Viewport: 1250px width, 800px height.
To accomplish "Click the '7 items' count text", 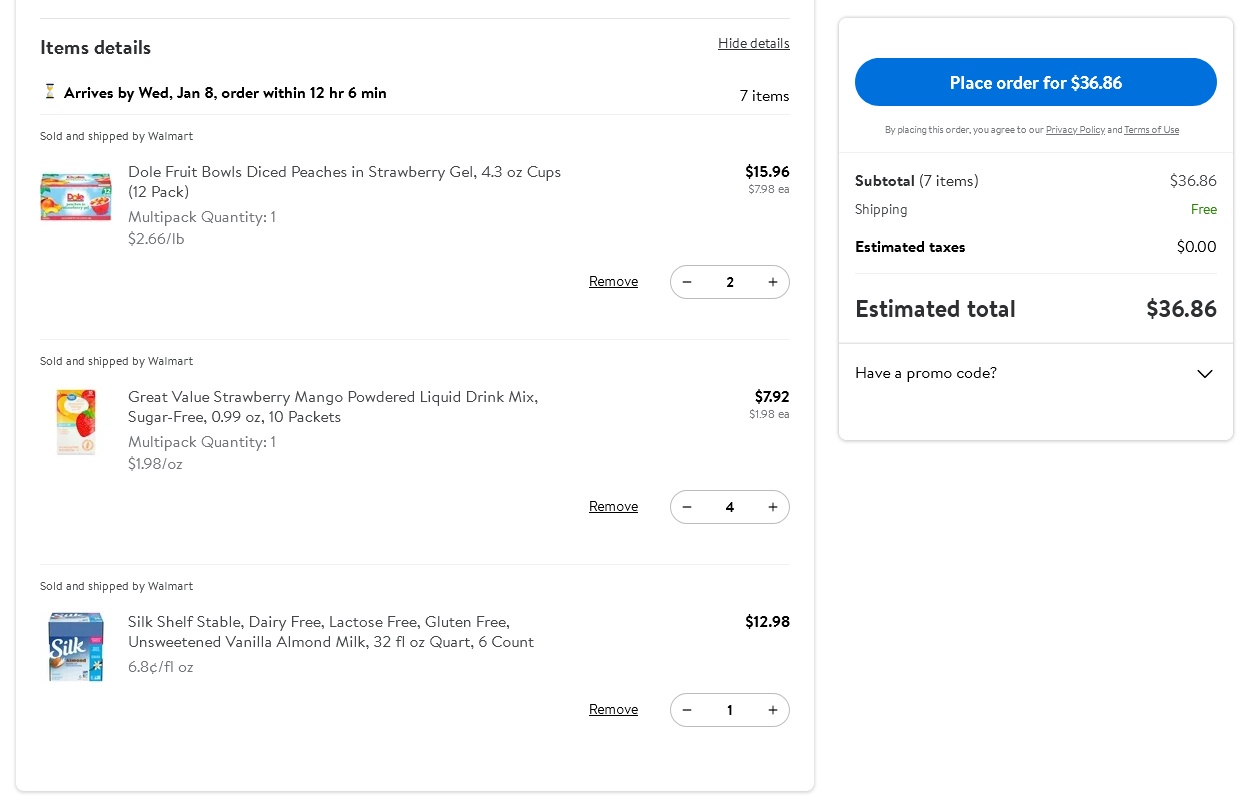I will click(765, 96).
